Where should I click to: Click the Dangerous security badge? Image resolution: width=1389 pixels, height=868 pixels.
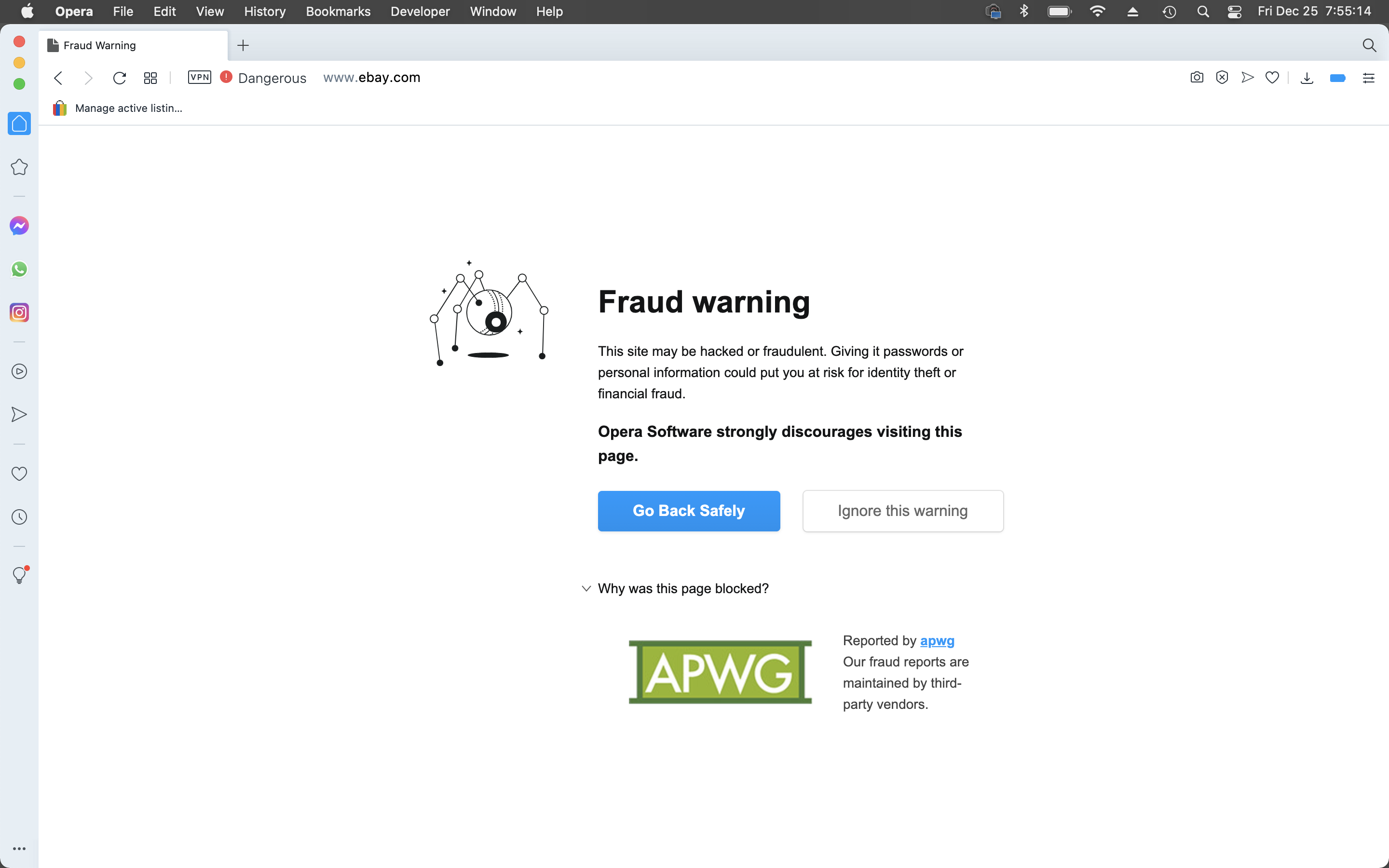[263, 78]
